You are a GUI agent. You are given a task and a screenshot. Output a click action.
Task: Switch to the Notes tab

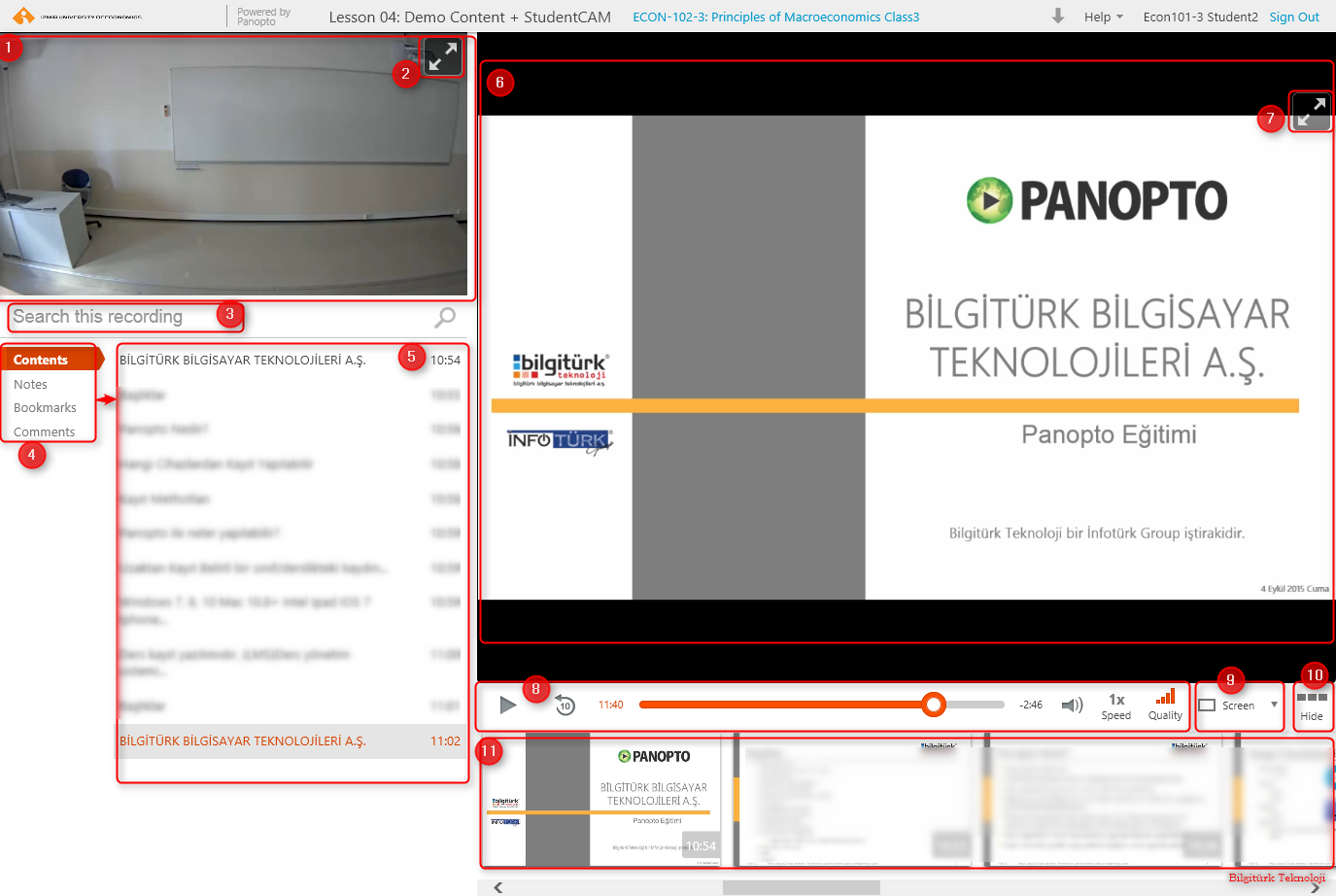pos(30,385)
